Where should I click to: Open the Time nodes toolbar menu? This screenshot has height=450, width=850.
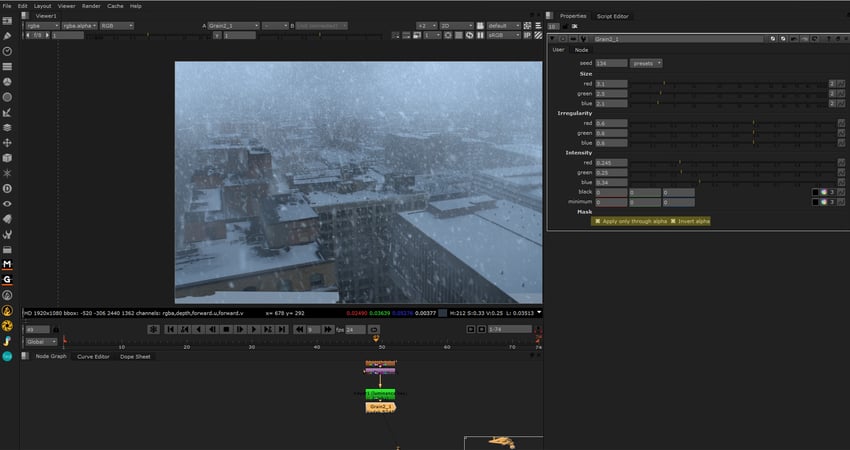click(7, 51)
